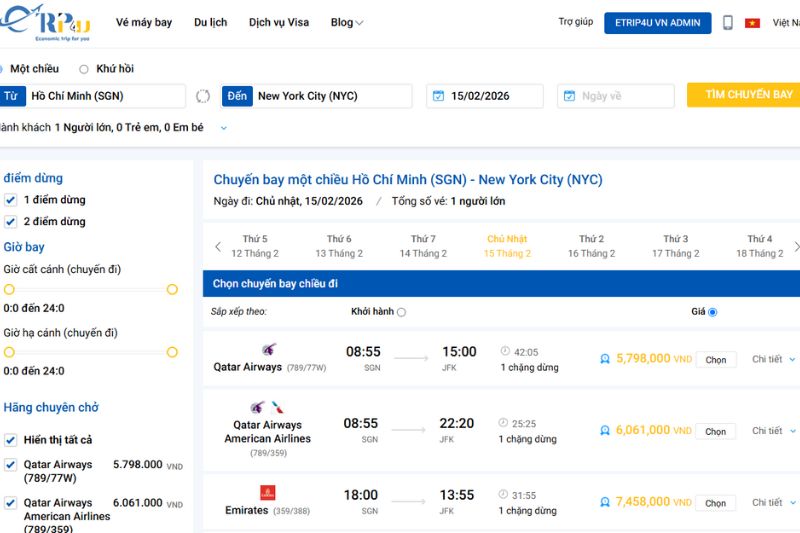800x533 pixels.
Task: Open the Dịch vụ Visa menu
Action: point(279,22)
